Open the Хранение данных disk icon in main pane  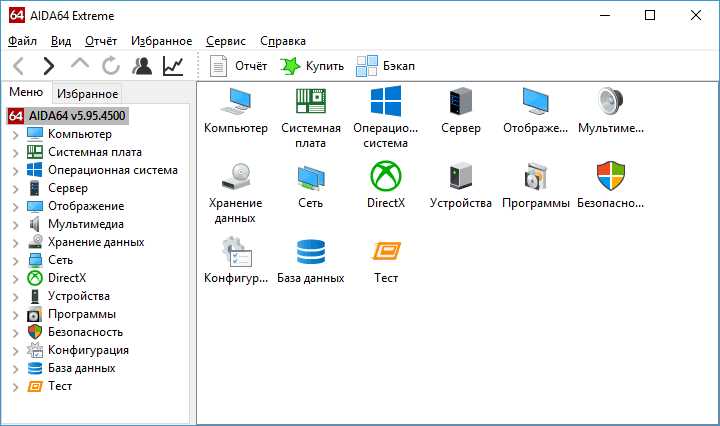(236, 176)
